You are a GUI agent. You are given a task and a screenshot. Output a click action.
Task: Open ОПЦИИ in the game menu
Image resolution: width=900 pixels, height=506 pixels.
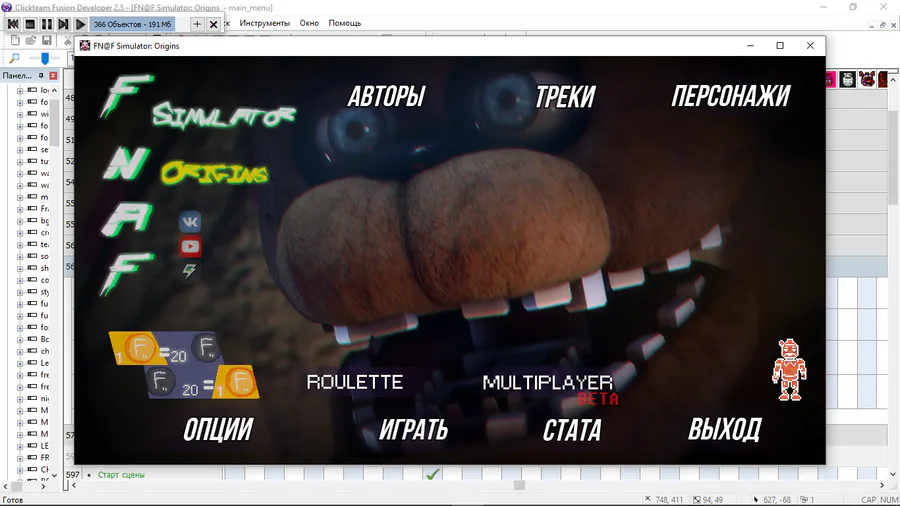pos(218,430)
